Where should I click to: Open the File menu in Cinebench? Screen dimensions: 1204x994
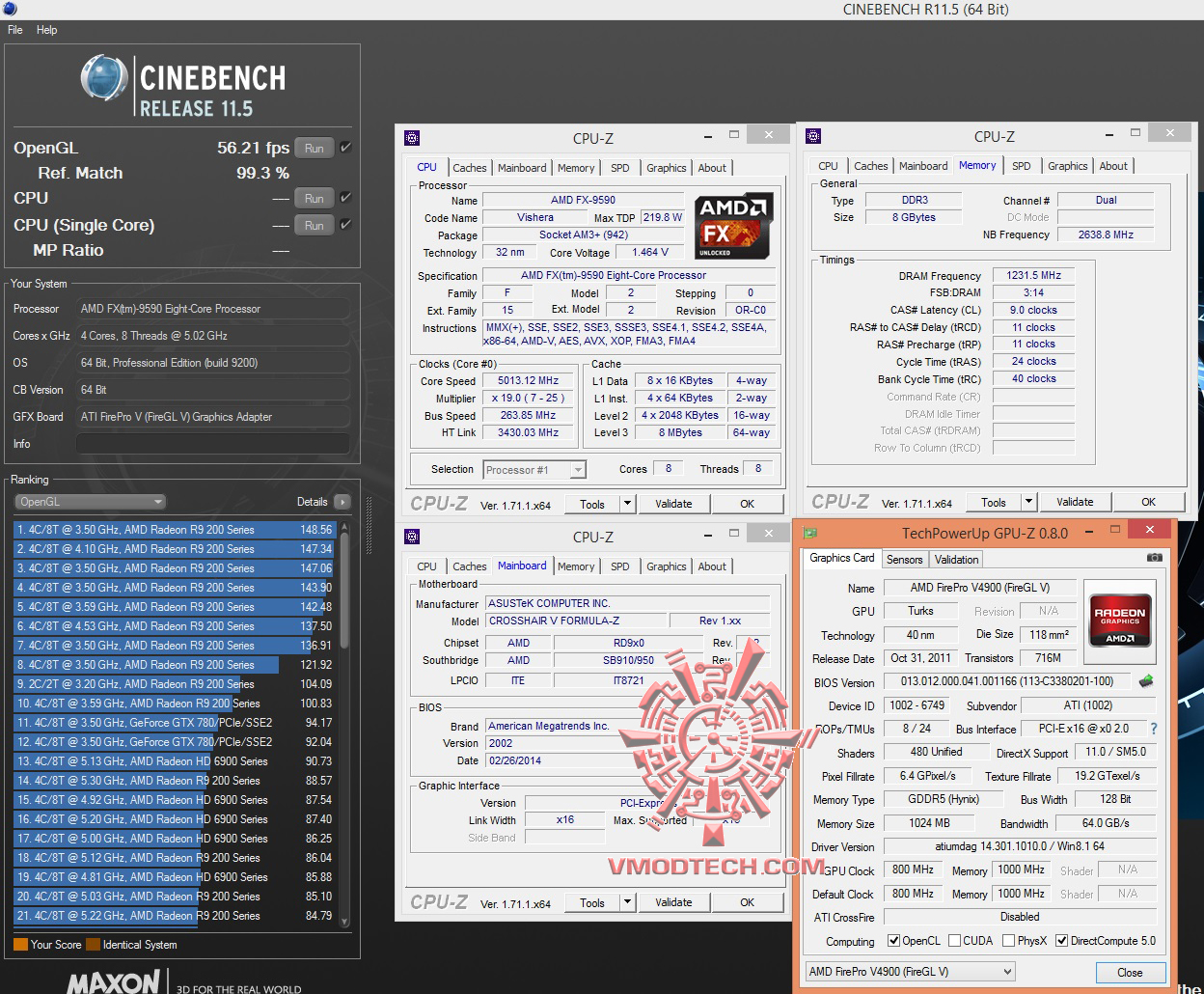click(x=15, y=30)
